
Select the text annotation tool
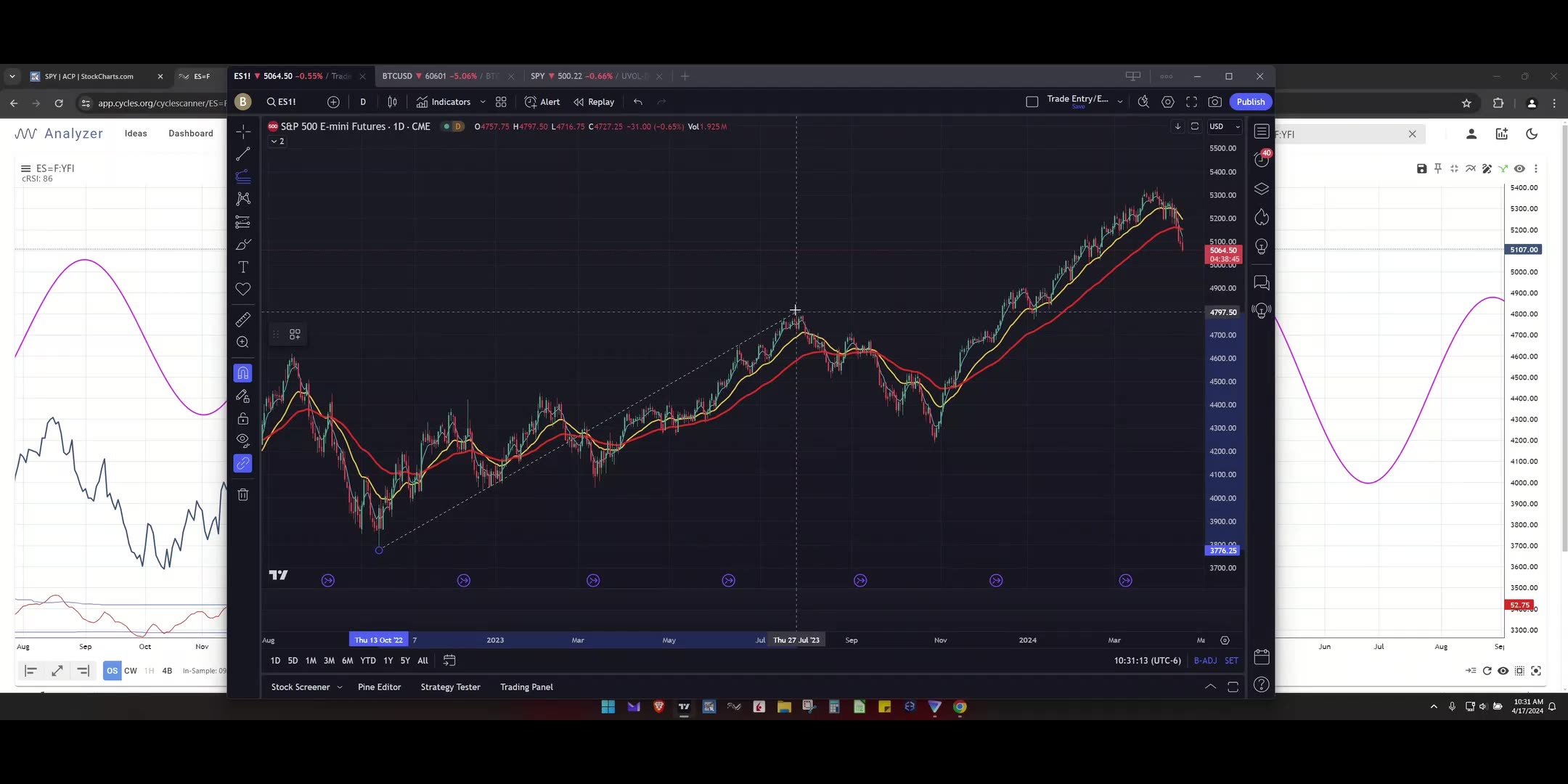[x=243, y=267]
